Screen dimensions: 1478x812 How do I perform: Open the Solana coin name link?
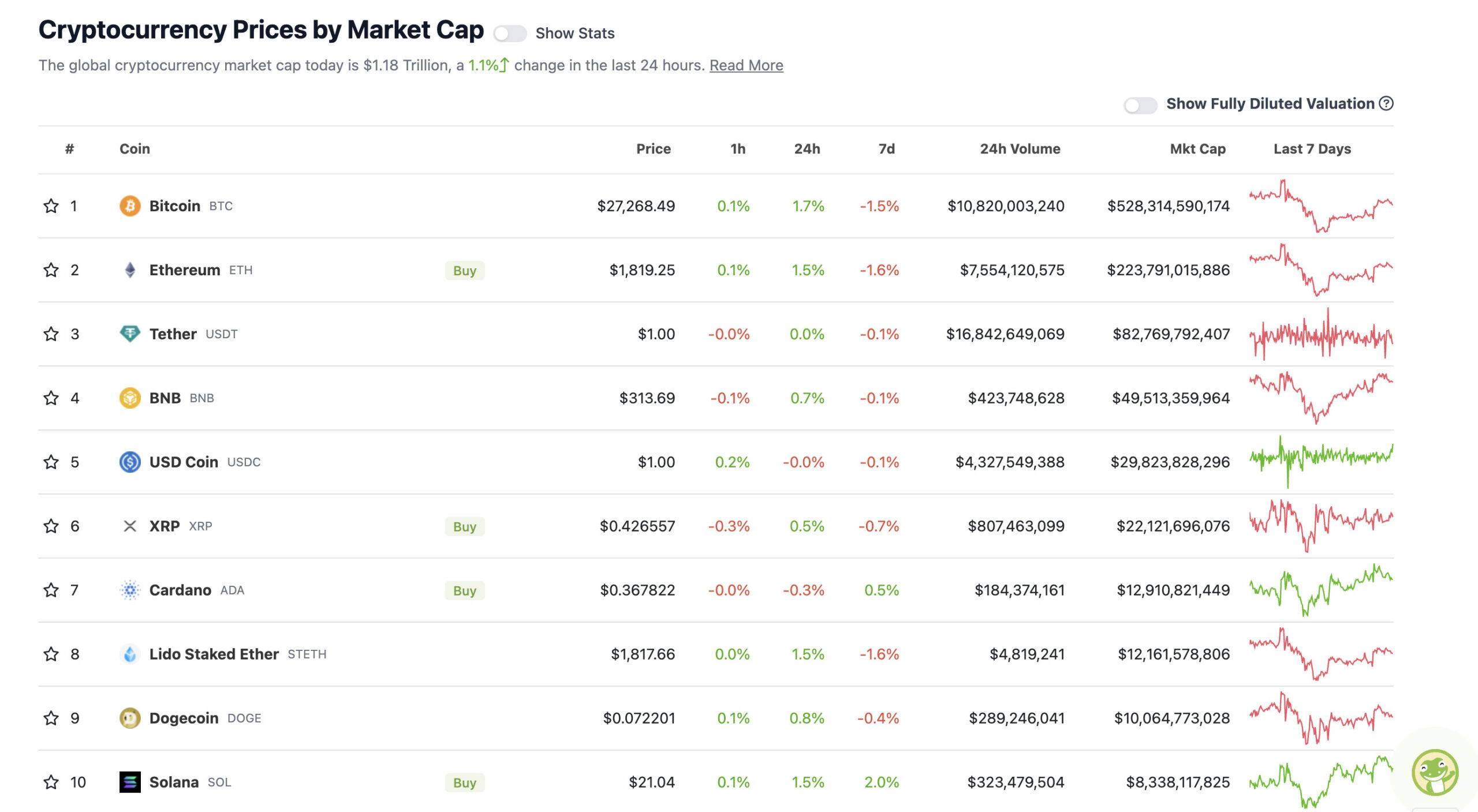click(x=174, y=783)
